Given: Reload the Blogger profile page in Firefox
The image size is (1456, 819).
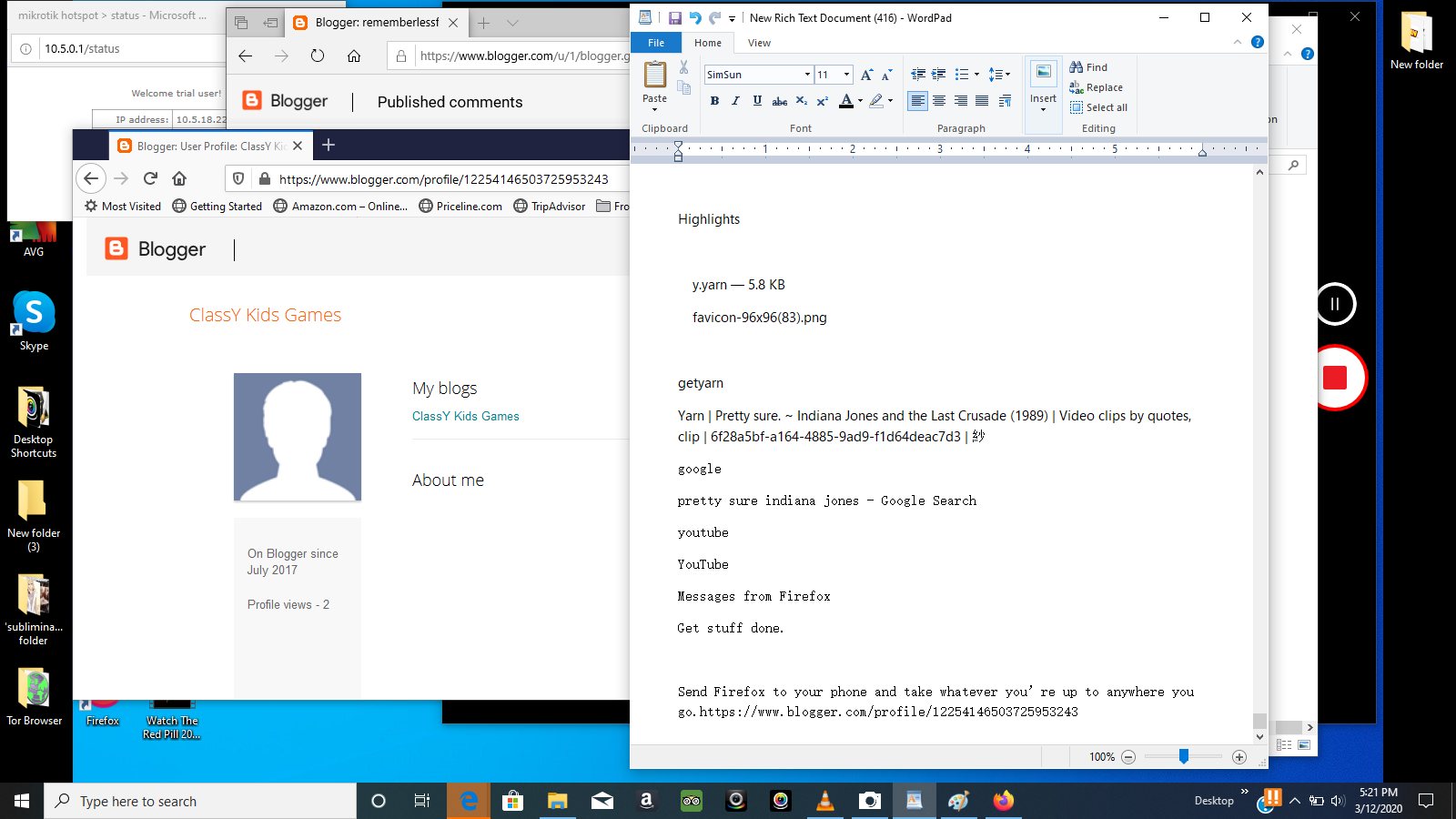Looking at the screenshot, I should (150, 178).
